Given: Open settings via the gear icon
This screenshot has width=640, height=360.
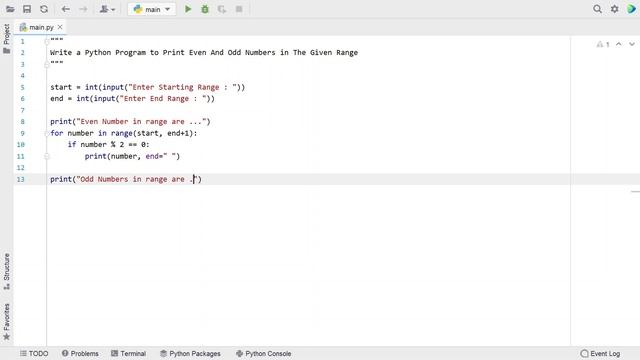Looking at the screenshot, I should (x=614, y=9).
